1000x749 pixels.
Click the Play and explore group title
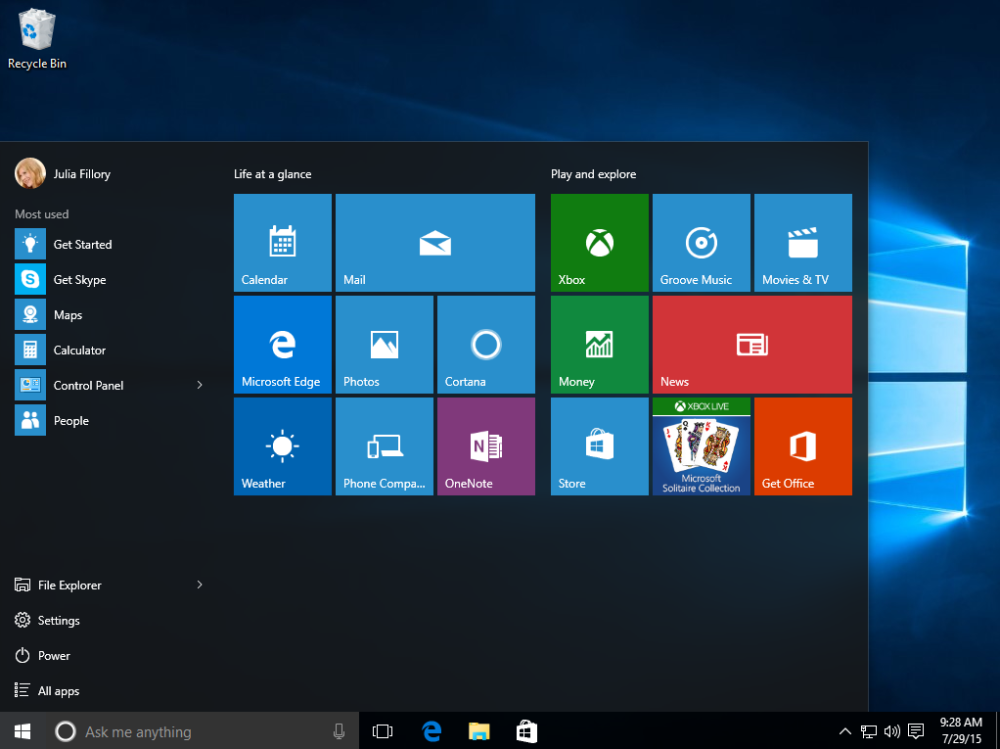pos(593,174)
